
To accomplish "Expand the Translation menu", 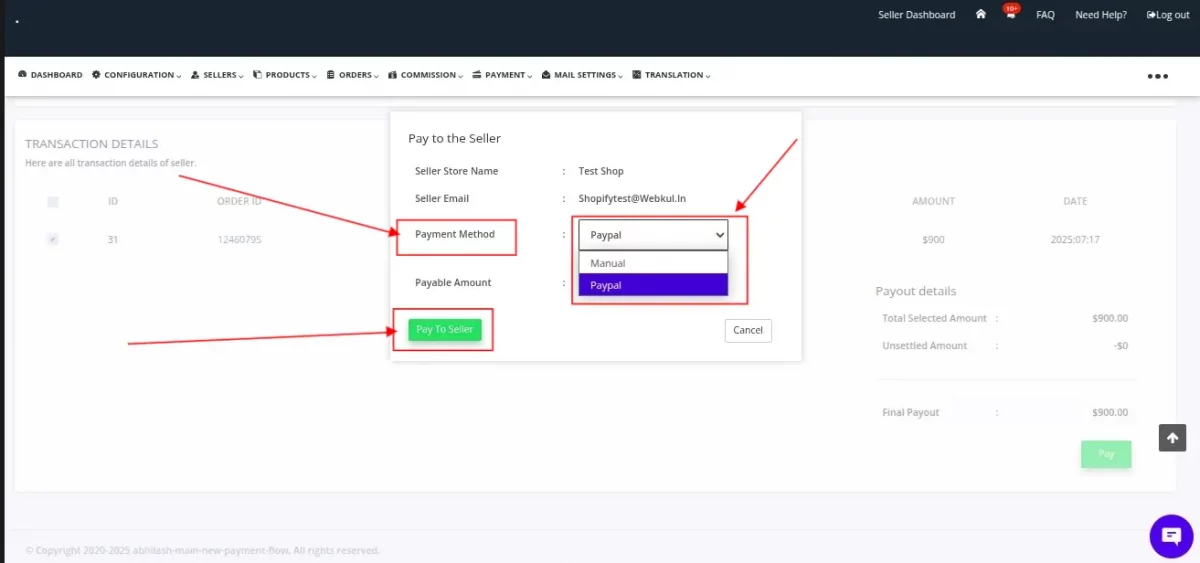I will [x=671, y=75].
